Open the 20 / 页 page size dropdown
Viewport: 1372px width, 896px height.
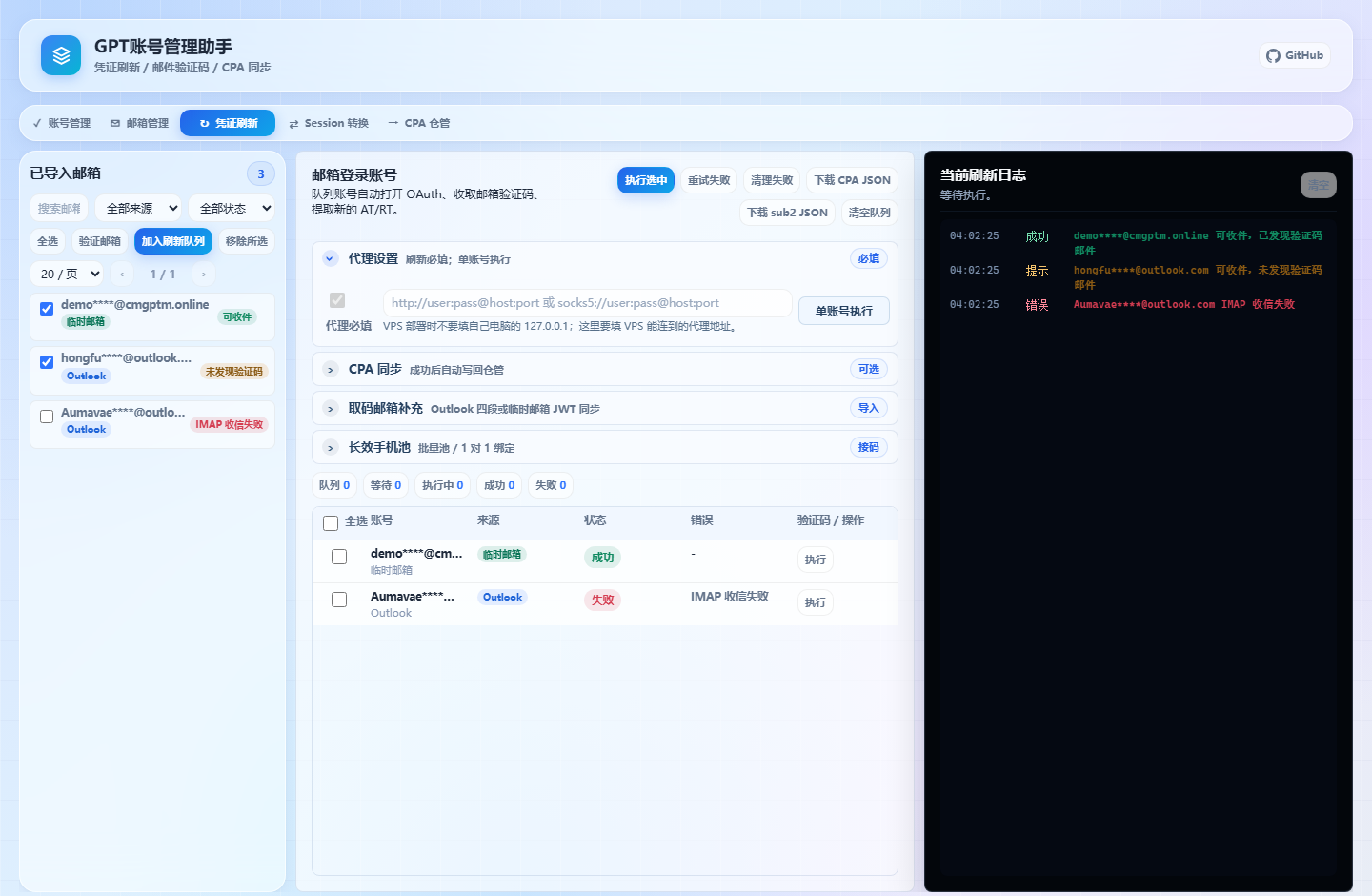tap(67, 274)
